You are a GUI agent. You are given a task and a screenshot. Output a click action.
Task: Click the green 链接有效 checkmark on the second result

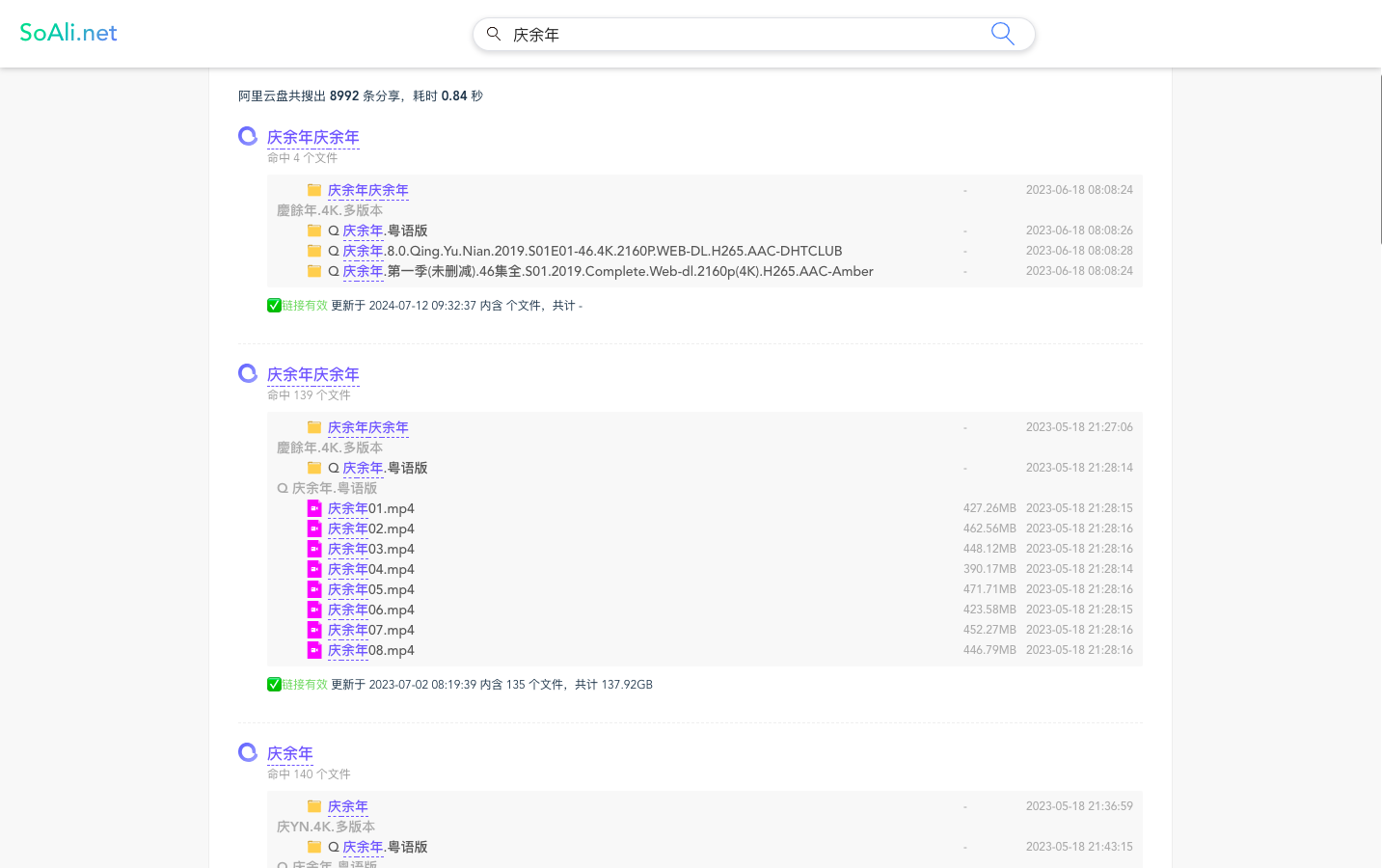pyautogui.click(x=274, y=684)
